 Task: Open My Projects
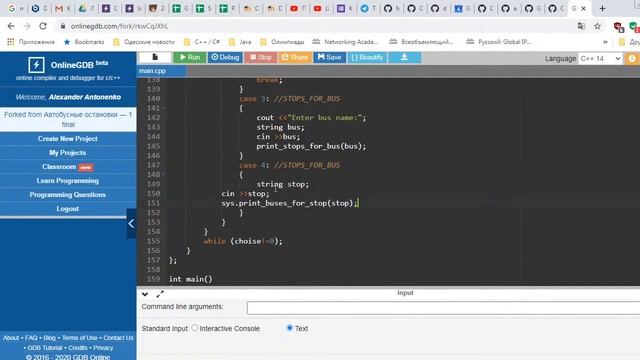tap(68, 152)
